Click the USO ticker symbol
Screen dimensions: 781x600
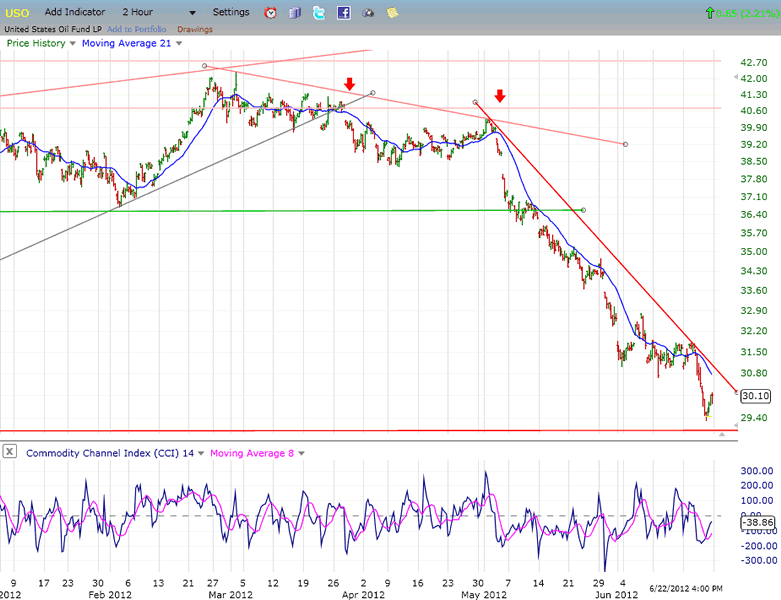[x=18, y=12]
